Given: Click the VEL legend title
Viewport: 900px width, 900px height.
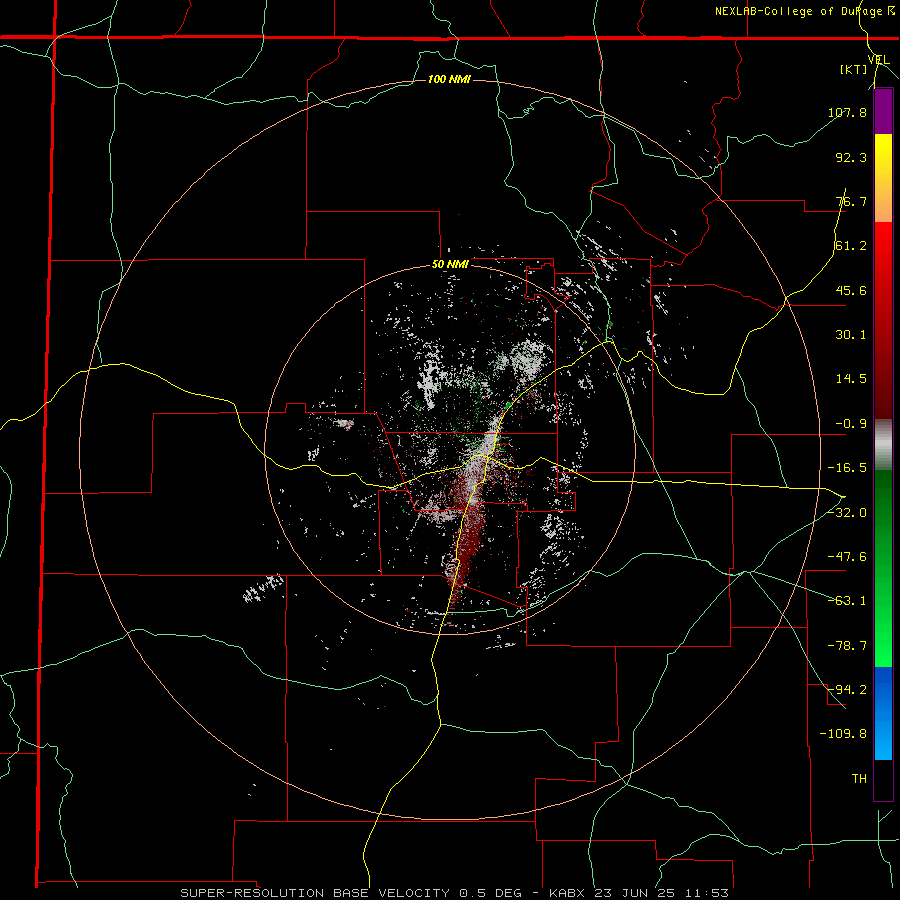Looking at the screenshot, I should coord(879,60).
